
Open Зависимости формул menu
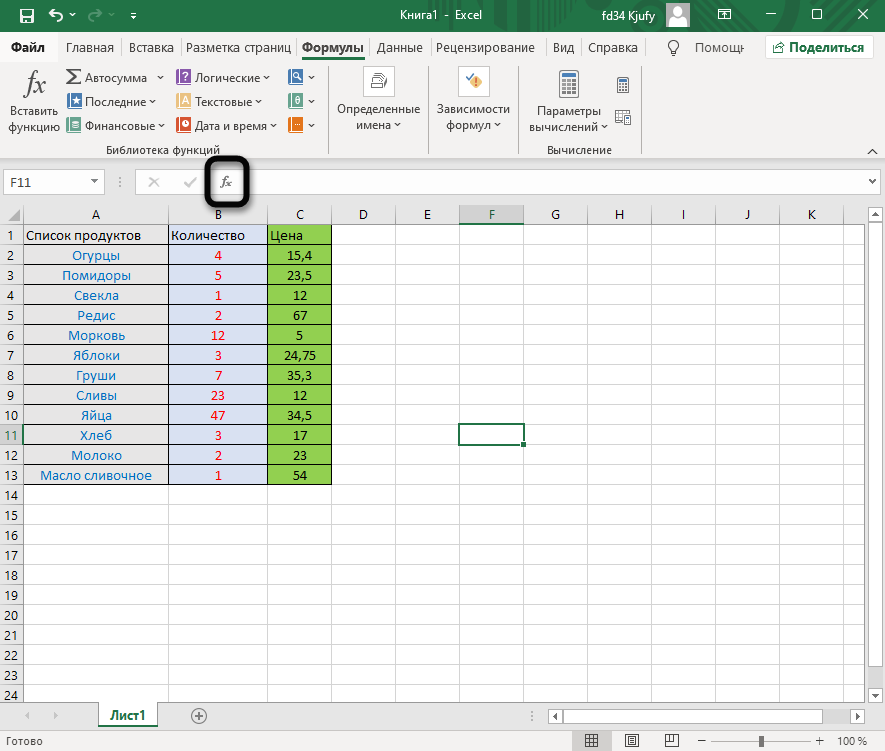[x=473, y=100]
